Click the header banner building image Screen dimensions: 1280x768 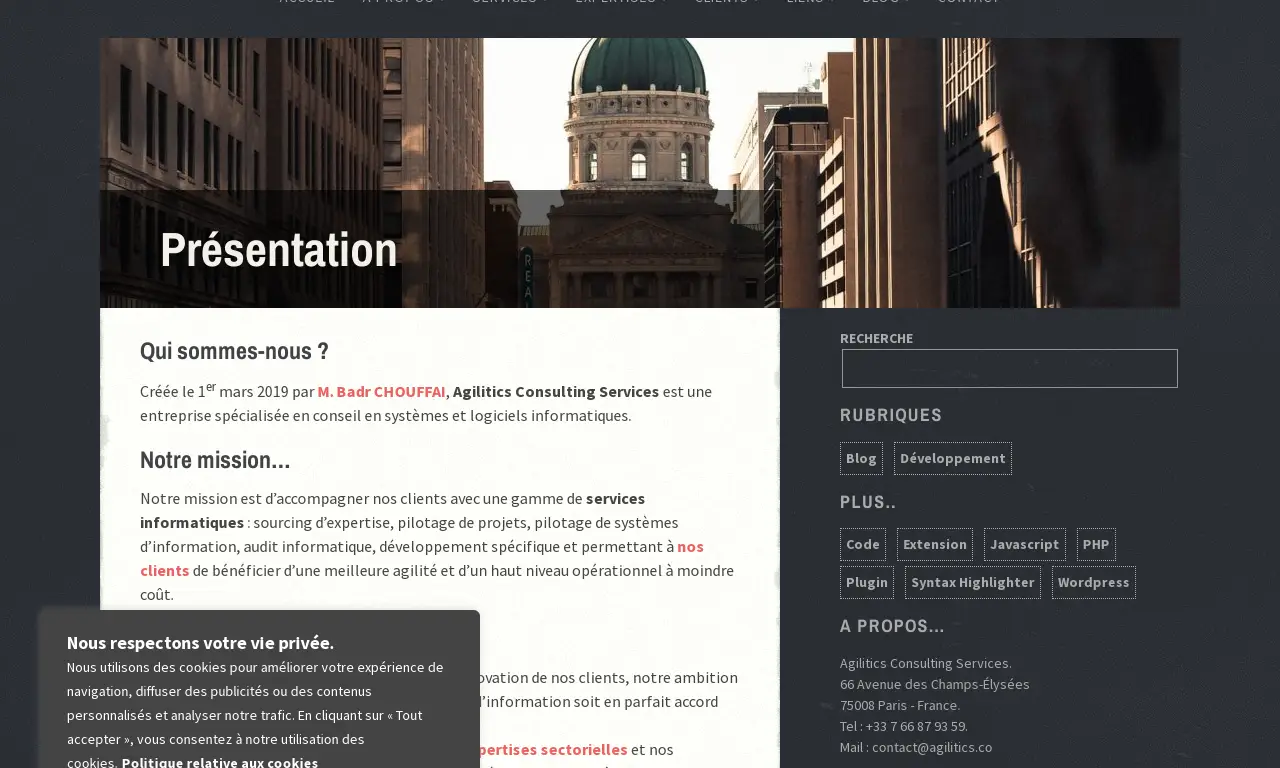click(x=640, y=173)
